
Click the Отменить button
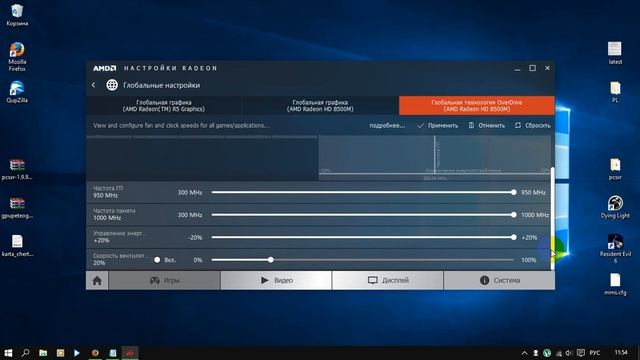487,125
